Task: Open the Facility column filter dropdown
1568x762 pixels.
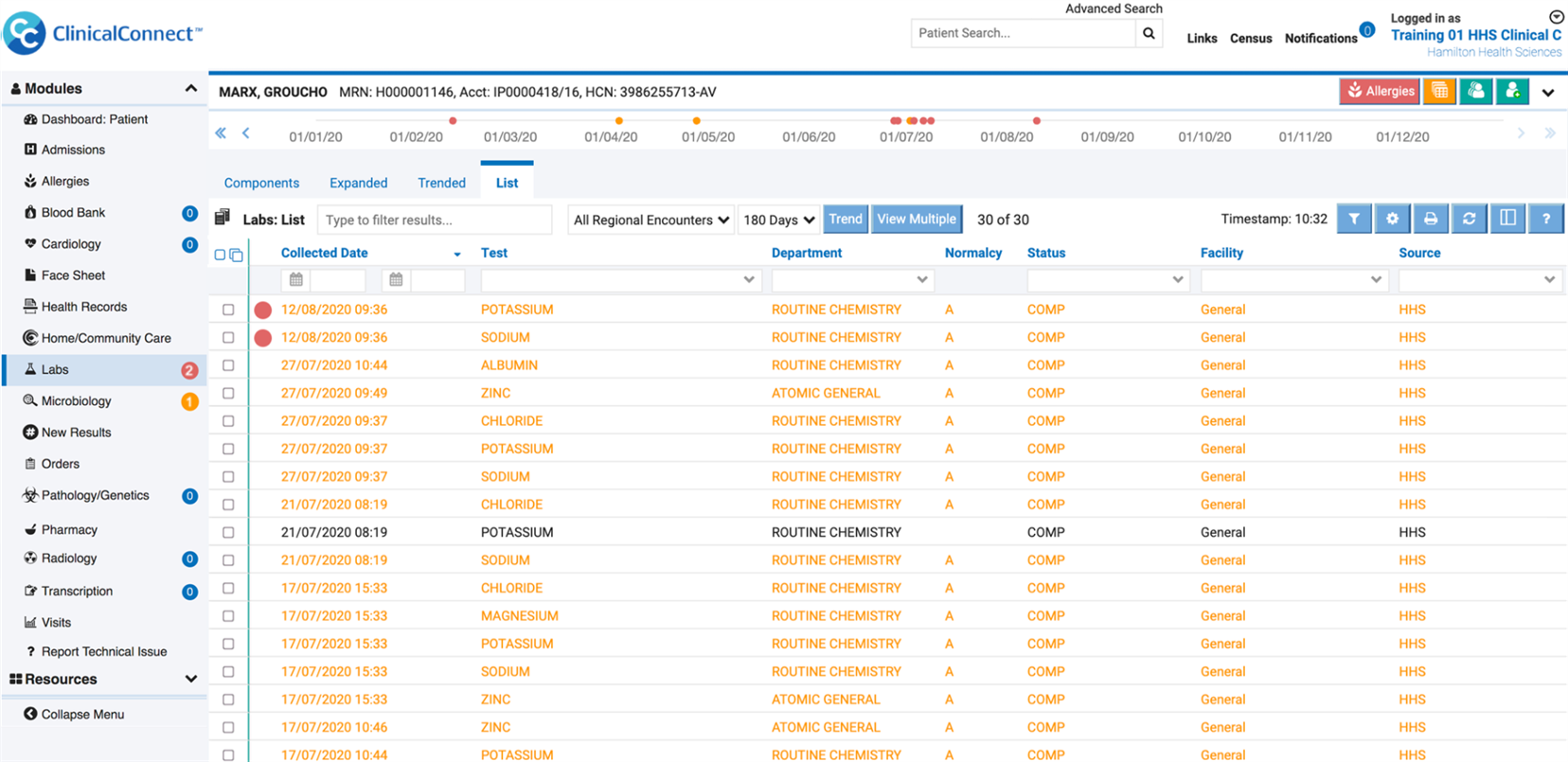Action: click(x=1294, y=280)
